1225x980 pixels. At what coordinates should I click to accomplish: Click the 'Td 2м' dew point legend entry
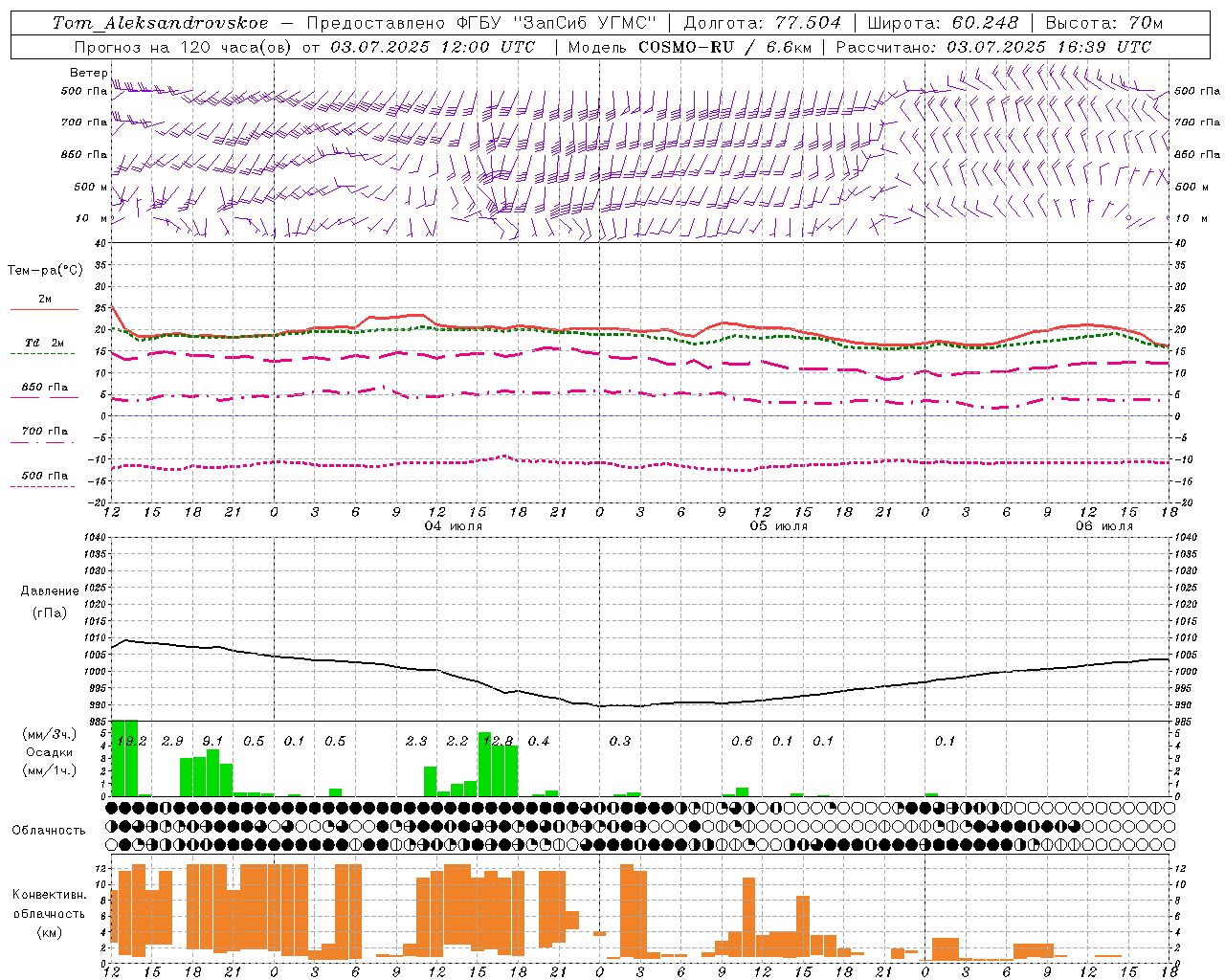(45, 343)
